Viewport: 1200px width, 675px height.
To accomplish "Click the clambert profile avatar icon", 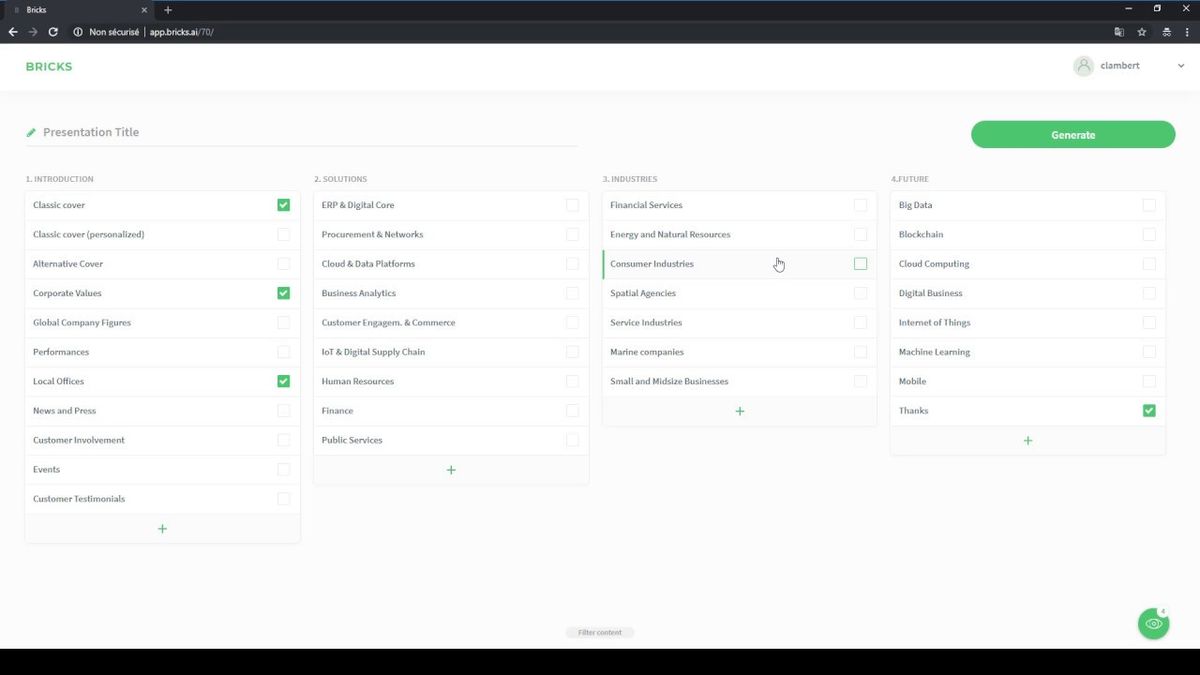I will 1083,65.
